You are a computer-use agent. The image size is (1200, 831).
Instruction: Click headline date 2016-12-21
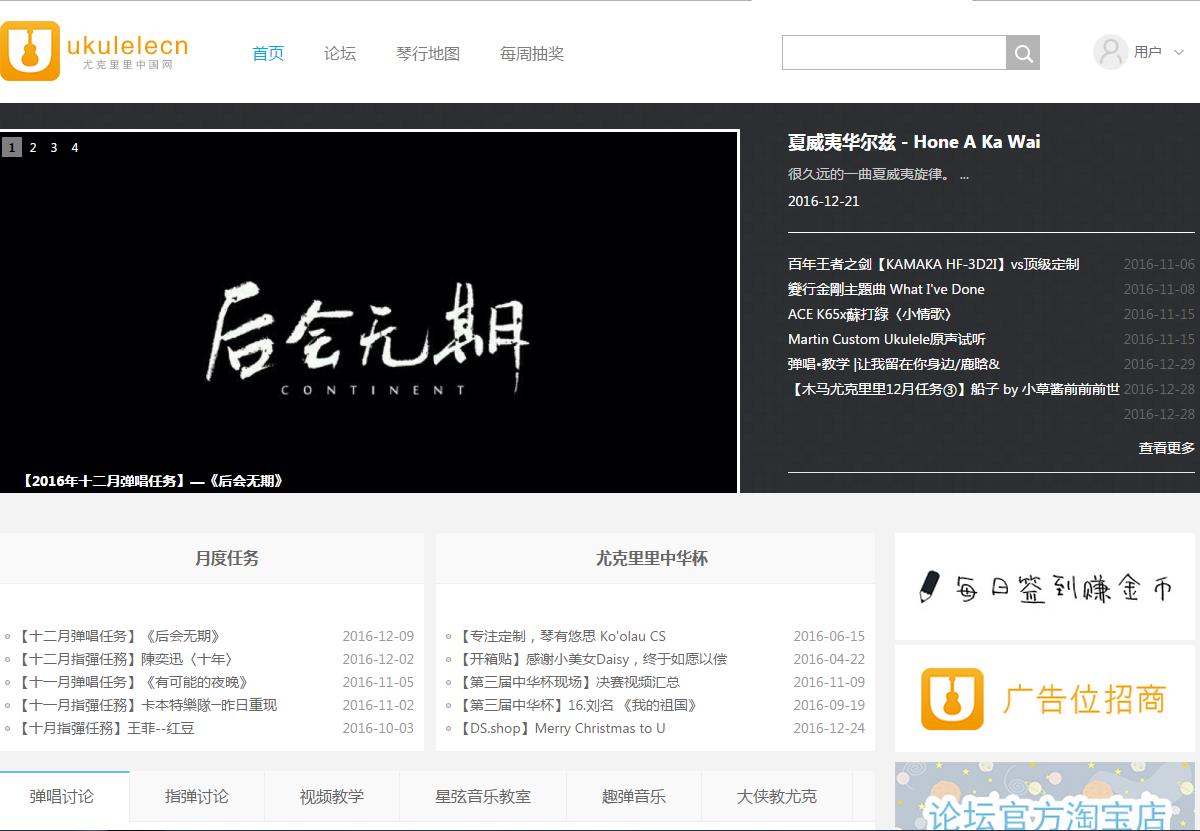[x=823, y=201]
